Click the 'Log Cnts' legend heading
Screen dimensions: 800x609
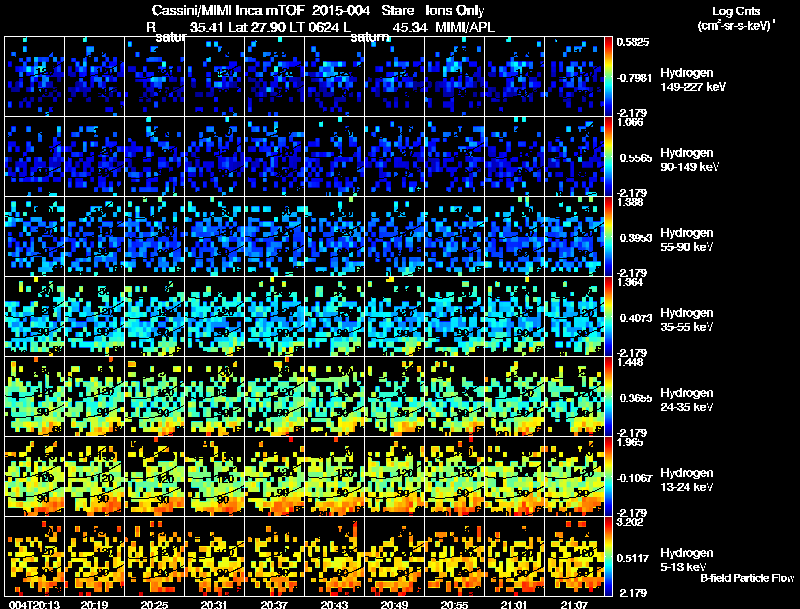click(736, 11)
